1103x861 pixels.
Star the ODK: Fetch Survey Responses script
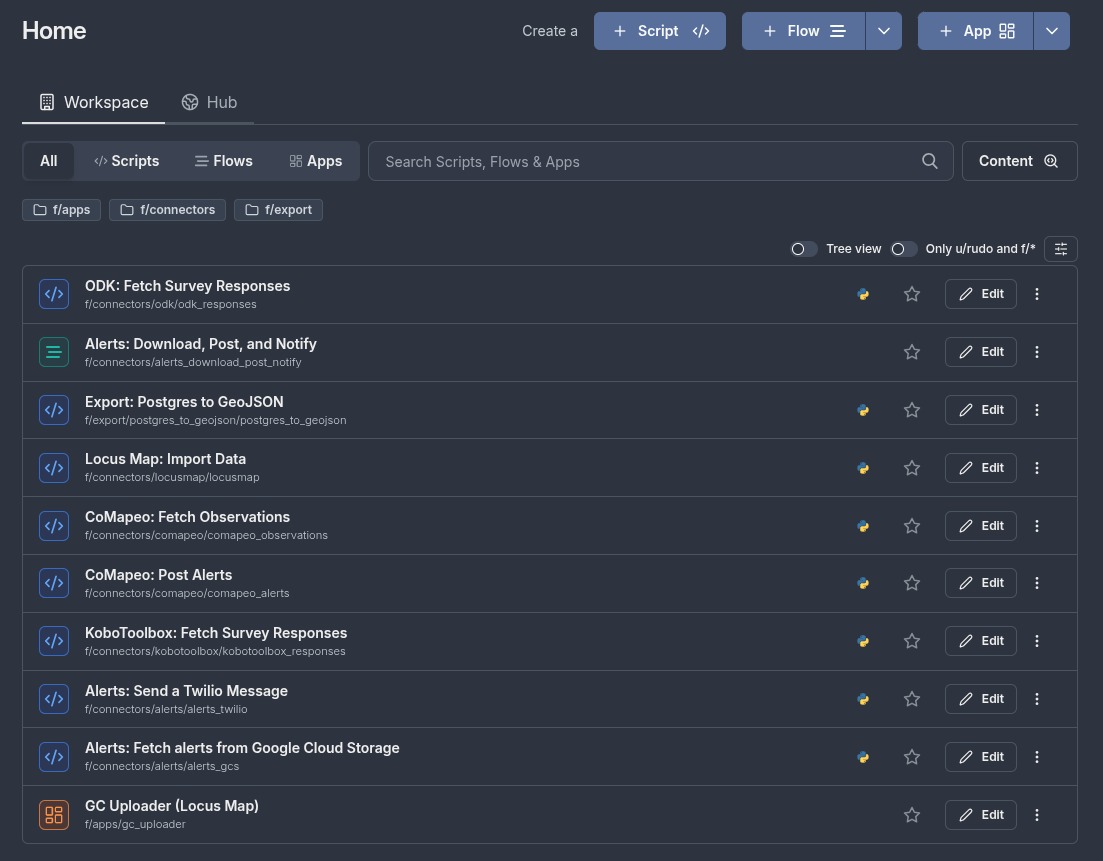(911, 294)
